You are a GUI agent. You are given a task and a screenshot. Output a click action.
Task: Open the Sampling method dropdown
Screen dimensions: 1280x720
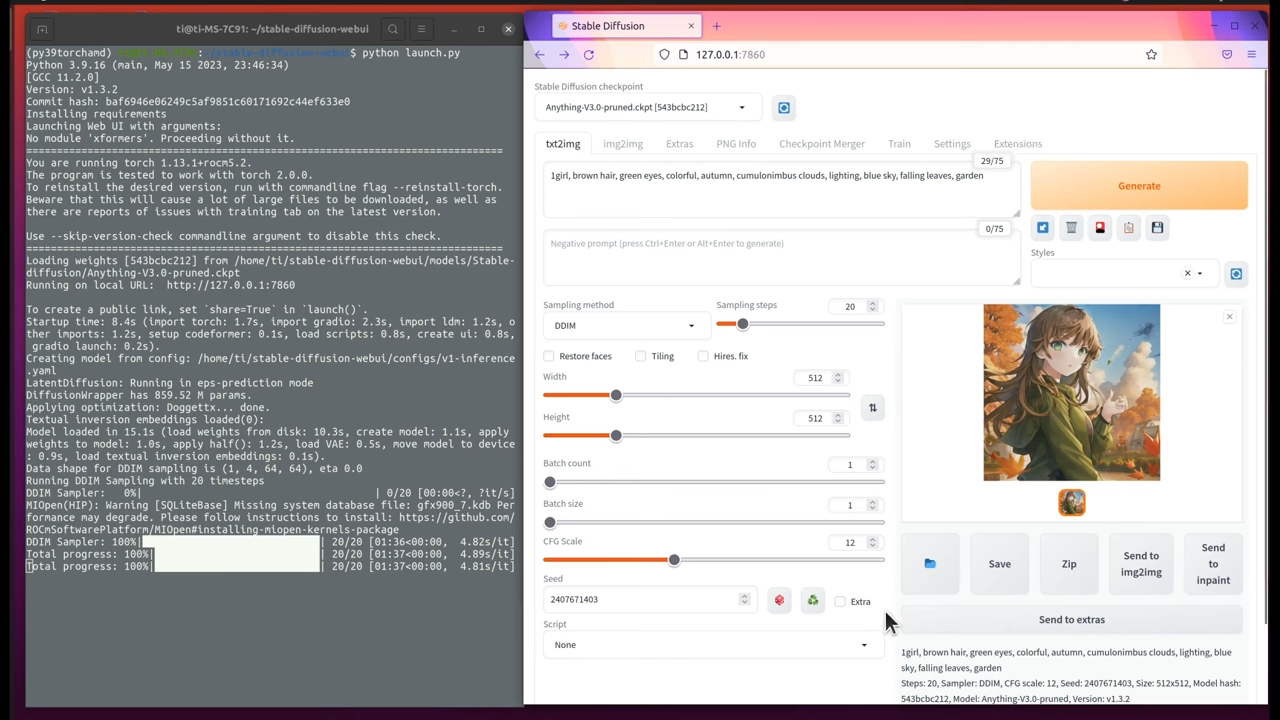coord(623,326)
